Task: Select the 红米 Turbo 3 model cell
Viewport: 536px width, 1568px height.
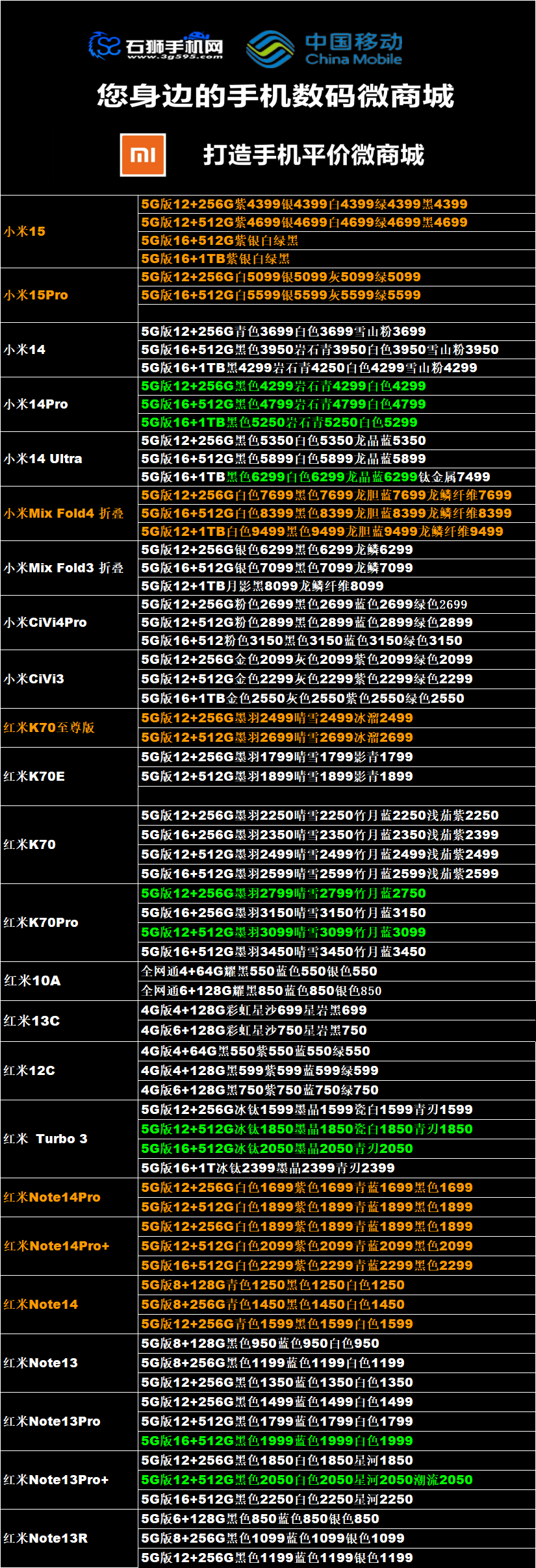Action: [x=70, y=1139]
